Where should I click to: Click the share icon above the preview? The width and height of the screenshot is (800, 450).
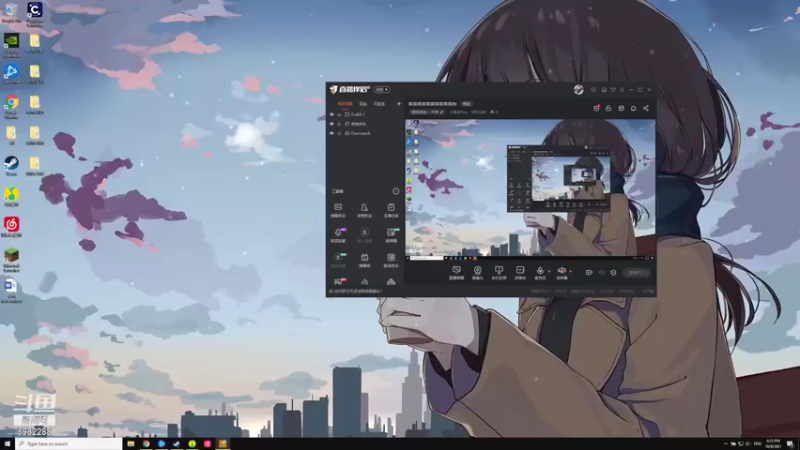click(646, 108)
